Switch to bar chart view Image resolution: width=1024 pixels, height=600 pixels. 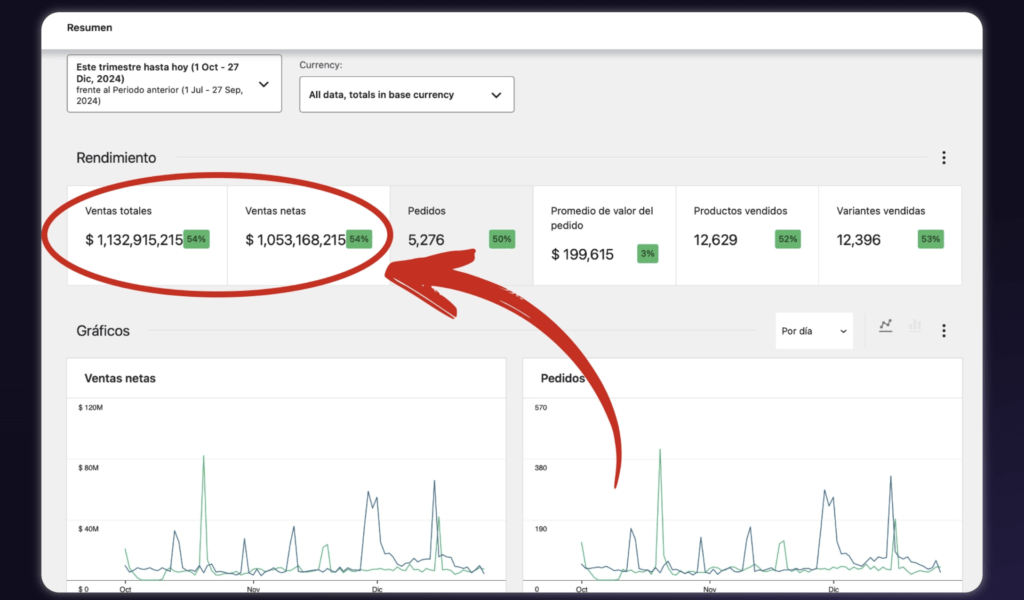[x=914, y=326]
